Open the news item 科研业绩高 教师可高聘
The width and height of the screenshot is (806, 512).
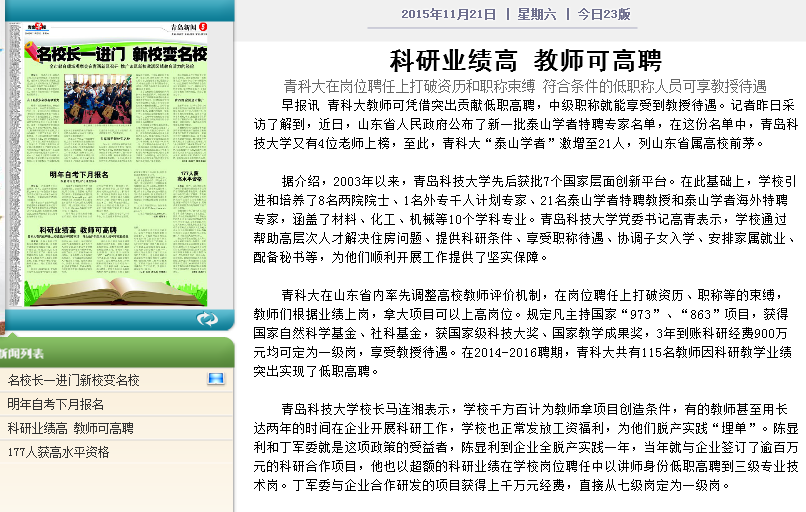(x=70, y=428)
